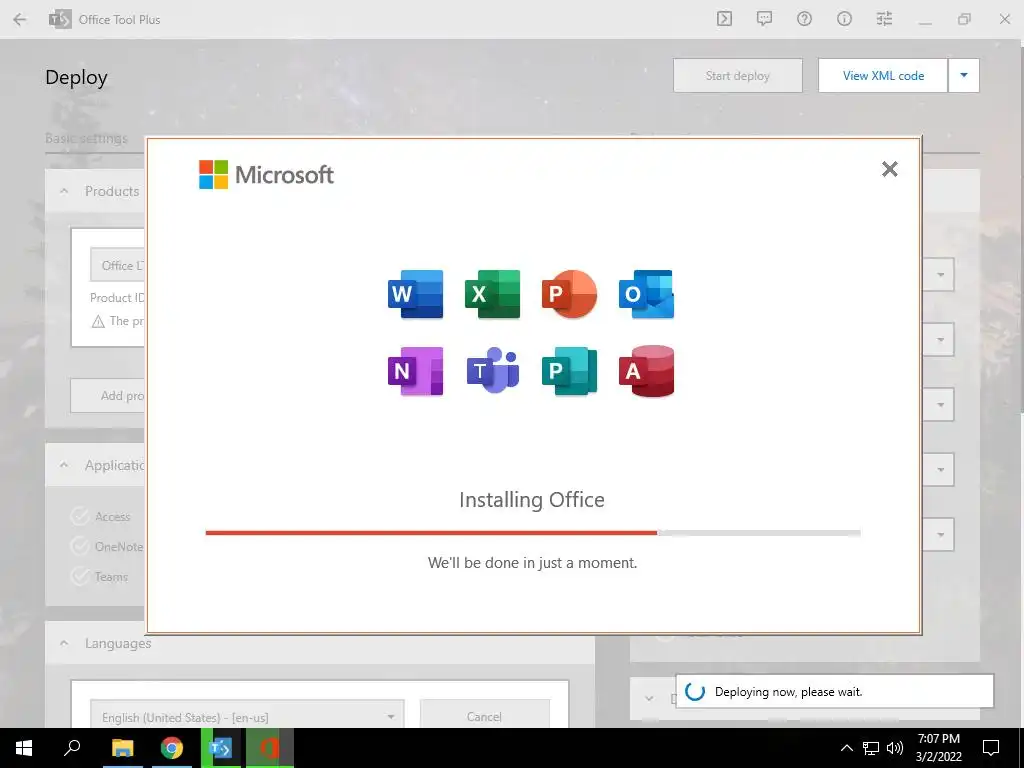Open English (United States) language dropdown

[247, 716]
